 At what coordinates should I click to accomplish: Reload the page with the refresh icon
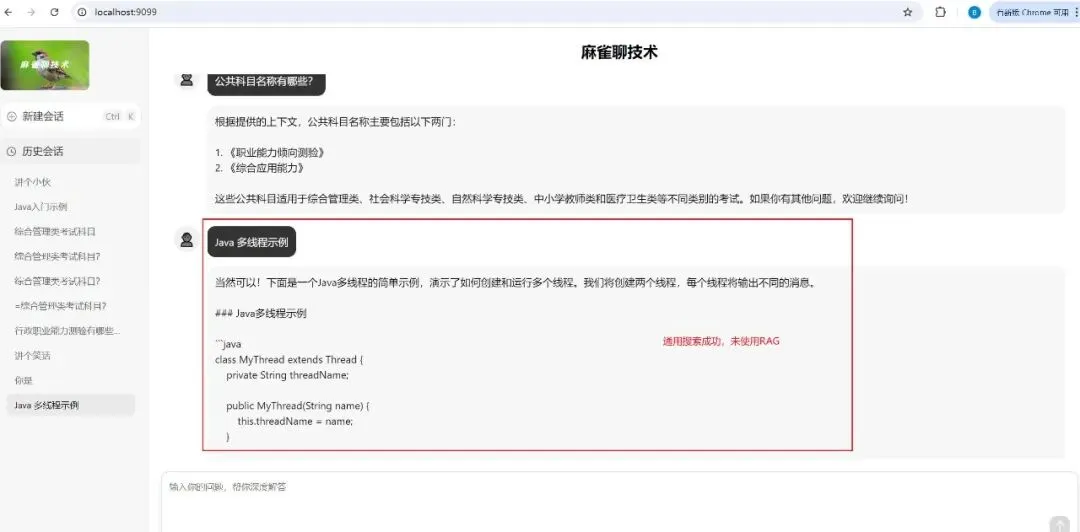(x=55, y=12)
